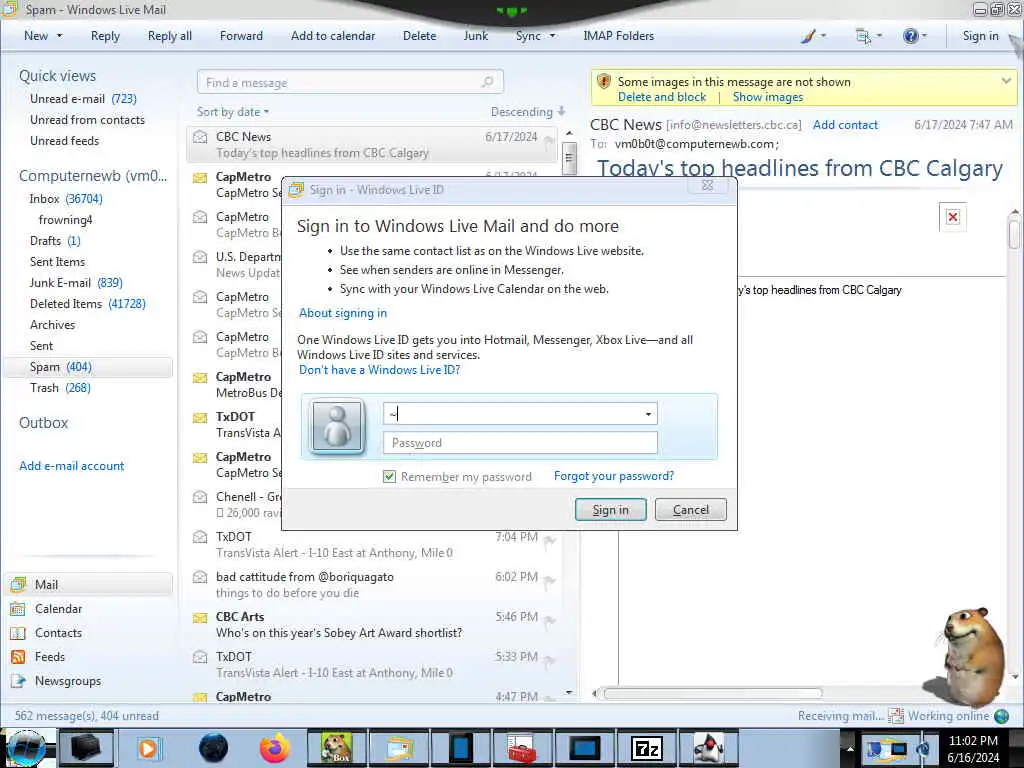Open the New dropdown arrow
The width and height of the screenshot is (1024, 768).
coord(59,36)
